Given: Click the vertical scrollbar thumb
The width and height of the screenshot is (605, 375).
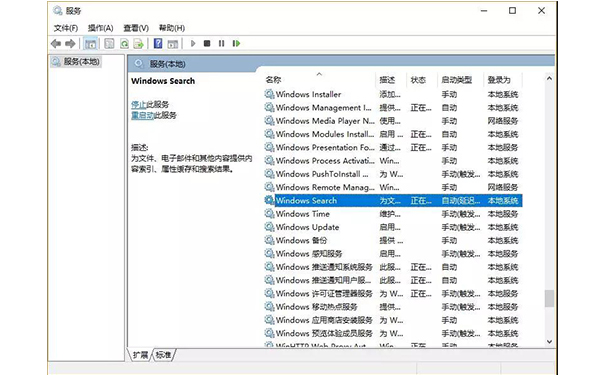Looking at the screenshot, I should pyautogui.click(x=549, y=298).
